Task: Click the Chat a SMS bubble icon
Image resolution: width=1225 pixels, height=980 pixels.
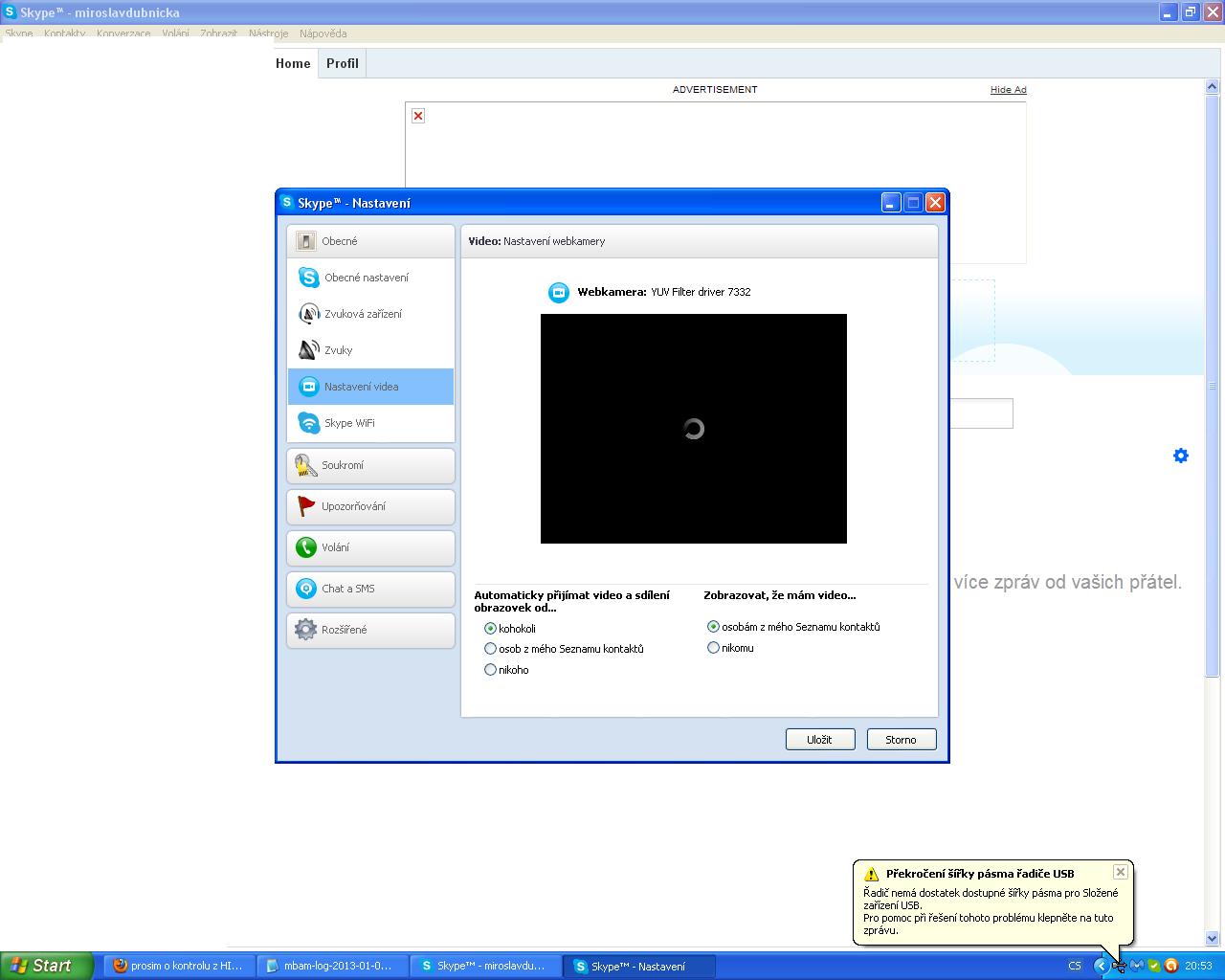Action: (x=305, y=589)
